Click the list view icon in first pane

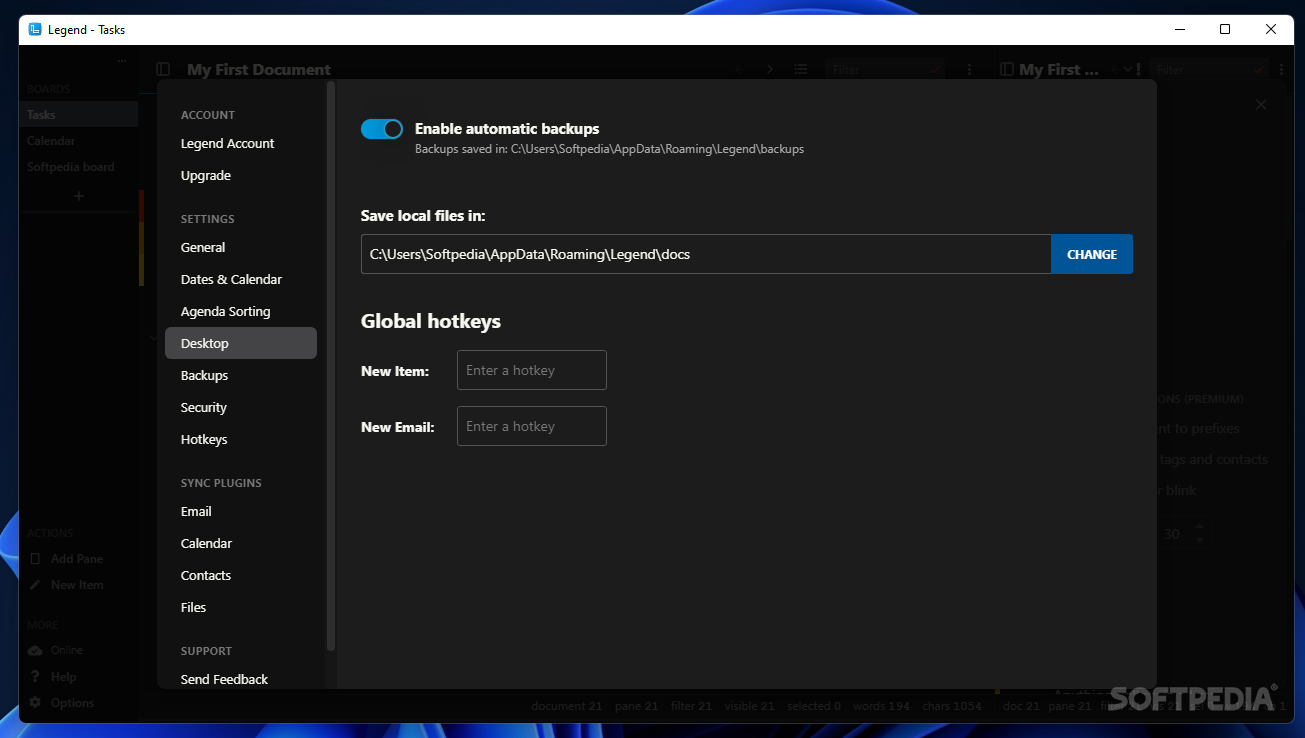[801, 69]
